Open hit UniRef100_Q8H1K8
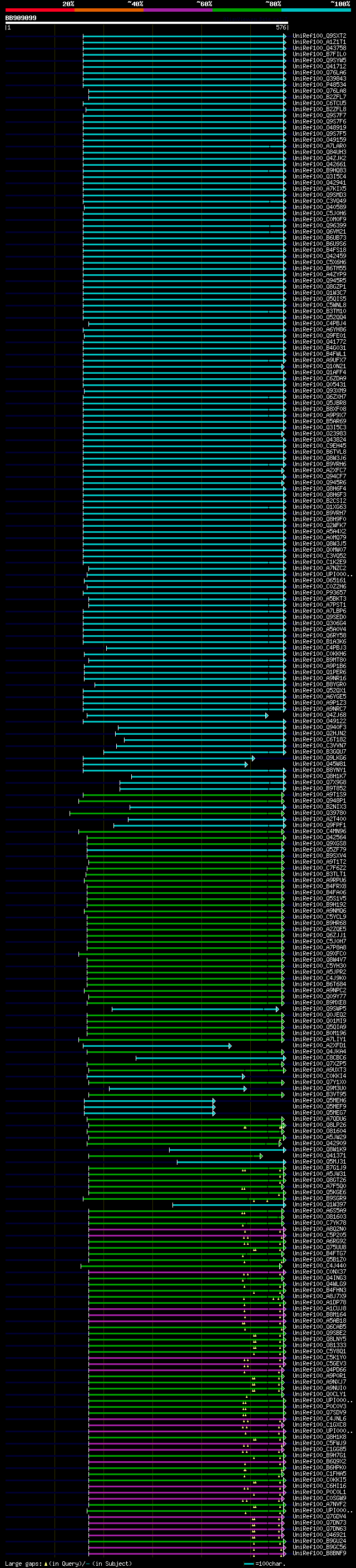Image resolution: width=356 pixels, height=1568 pixels. tap(319, 1437)
